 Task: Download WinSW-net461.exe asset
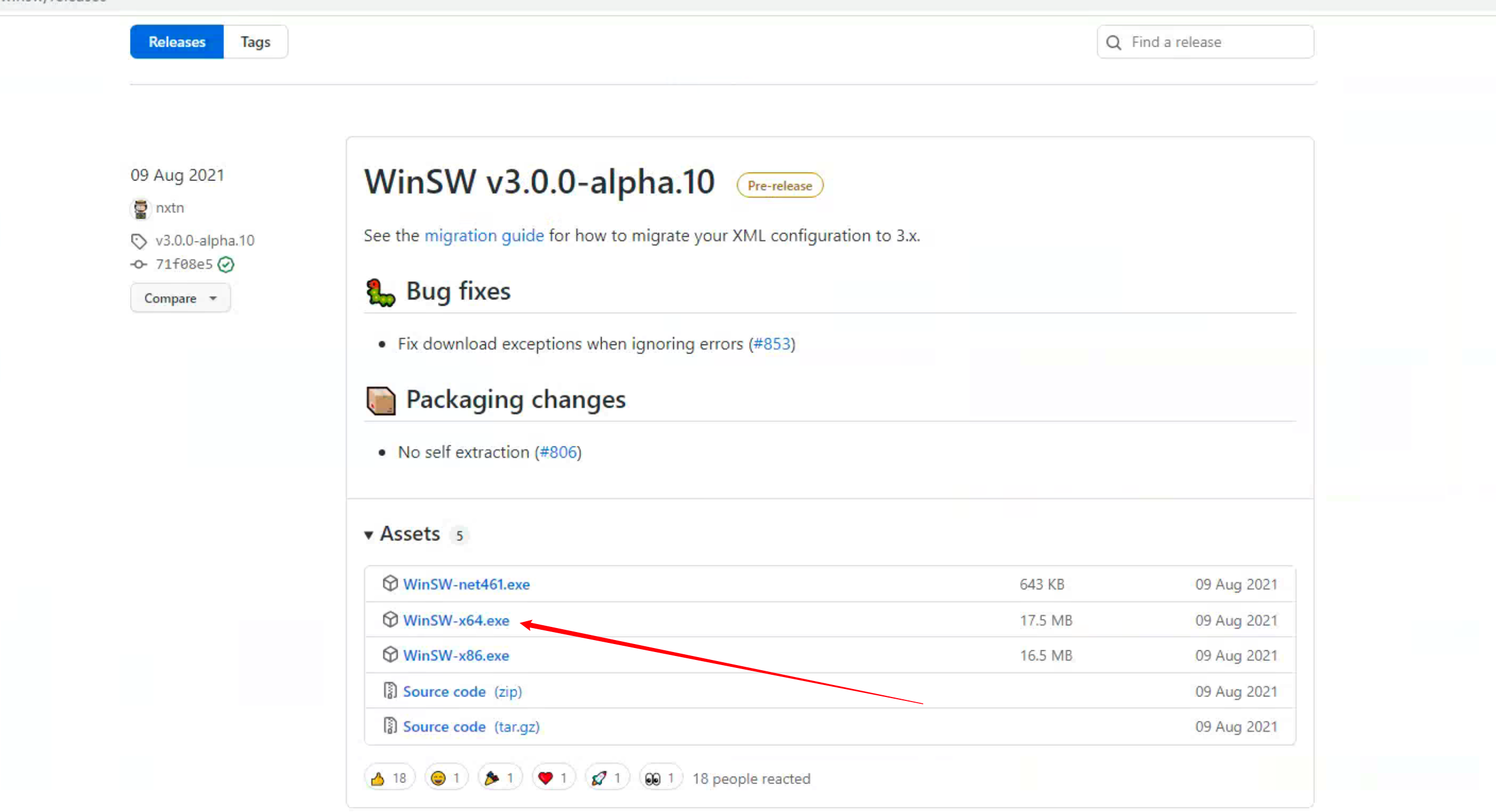466,584
